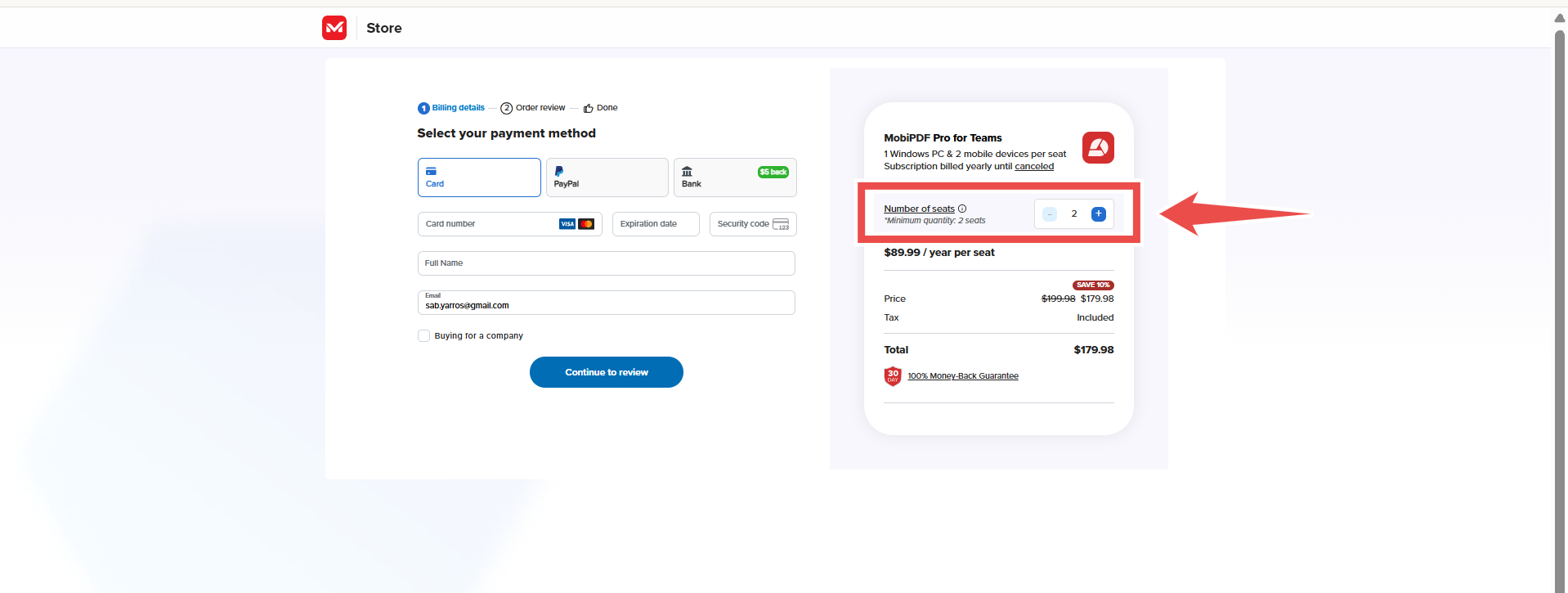Screen dimensions: 1568x593
Task: Decrease number of seats with minus button
Action: [x=1050, y=213]
